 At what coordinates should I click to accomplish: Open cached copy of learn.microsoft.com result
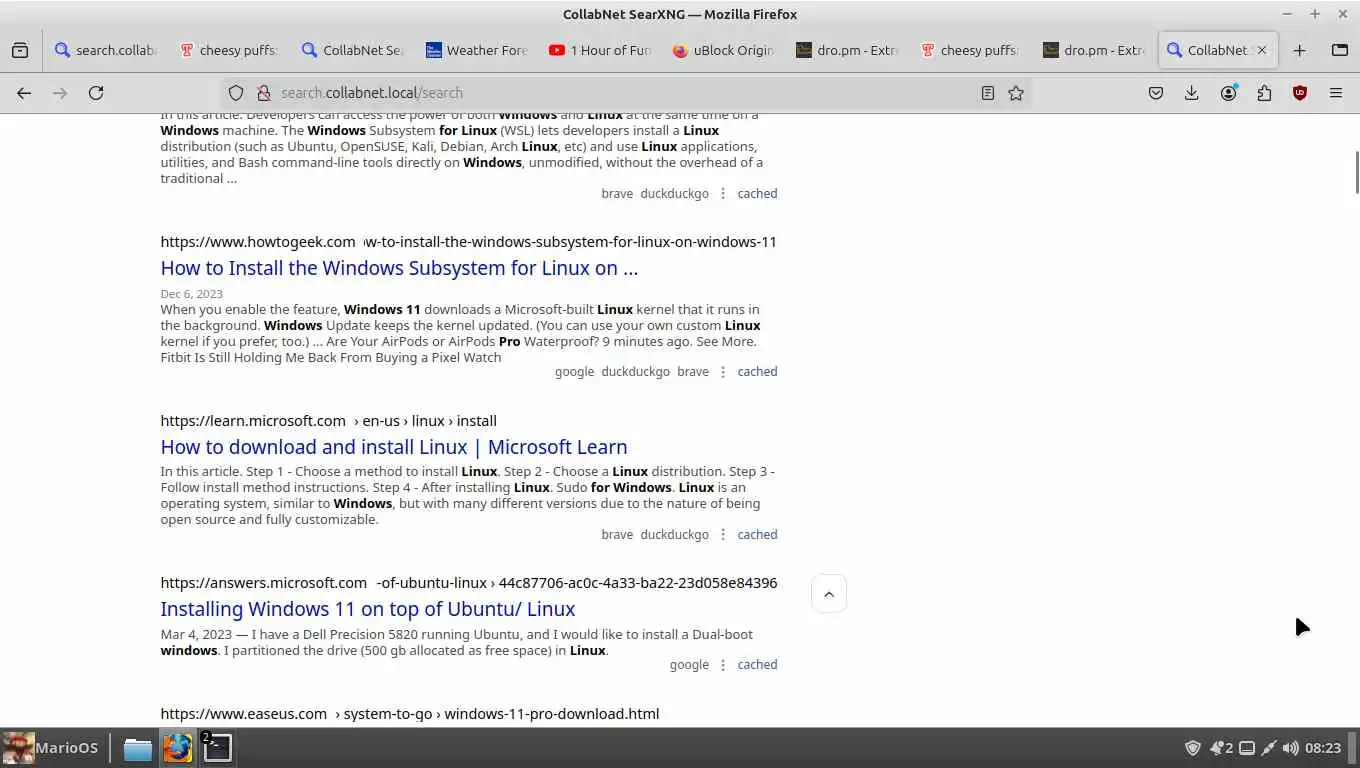tap(757, 534)
